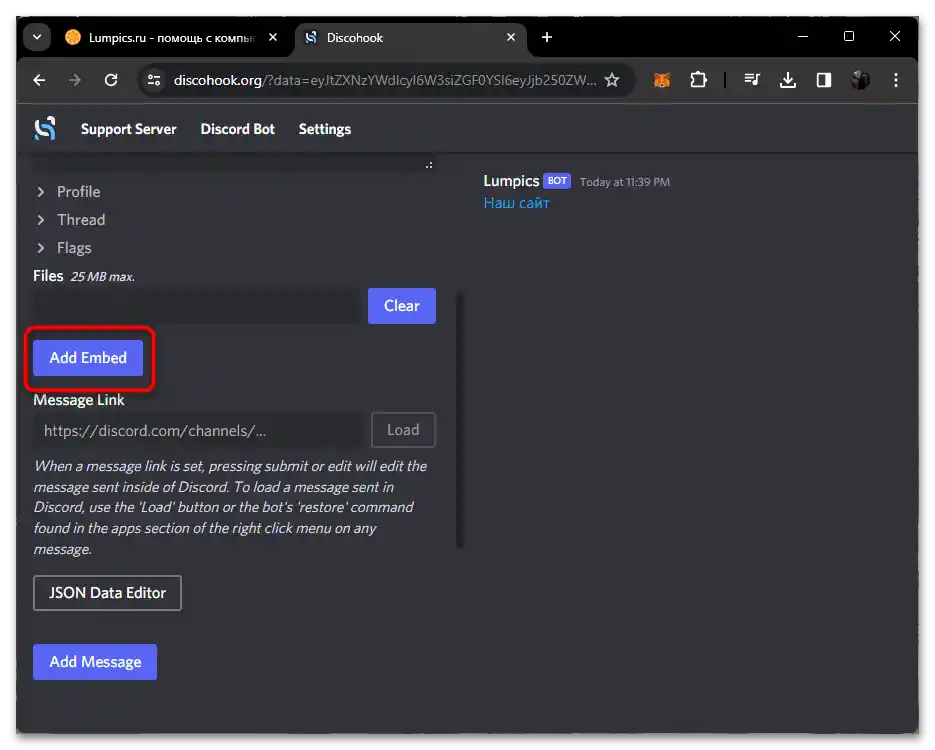Select the Discohook browser tab

pos(410,38)
